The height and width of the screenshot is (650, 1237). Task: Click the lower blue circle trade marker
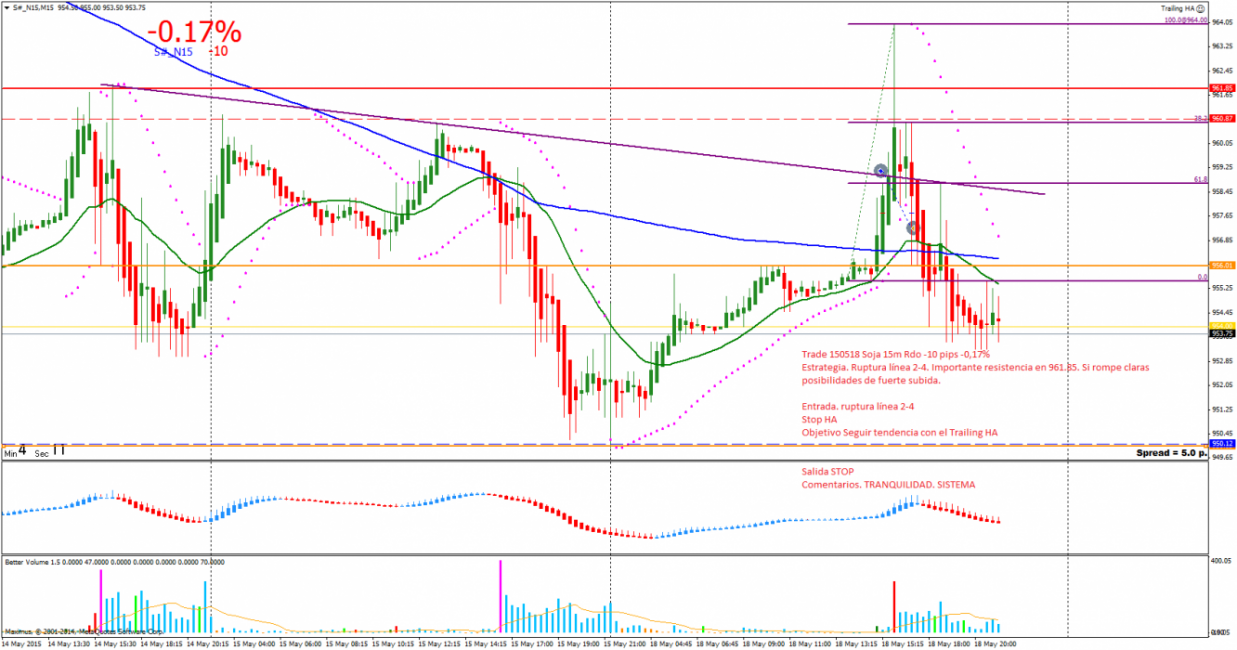tap(912, 228)
